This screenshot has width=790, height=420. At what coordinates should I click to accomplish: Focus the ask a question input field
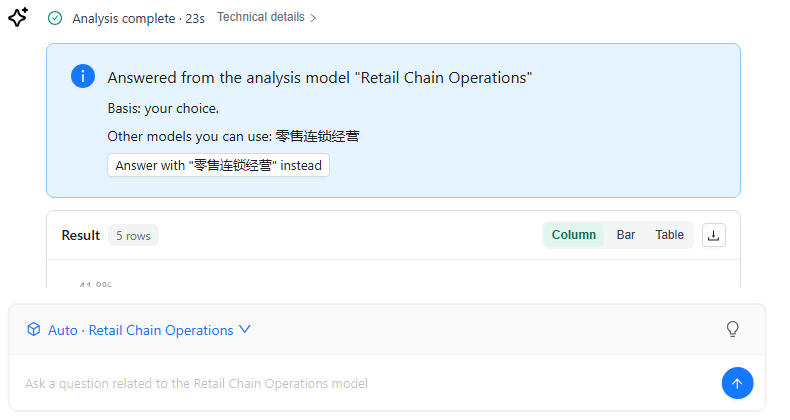pyautogui.click(x=363, y=383)
